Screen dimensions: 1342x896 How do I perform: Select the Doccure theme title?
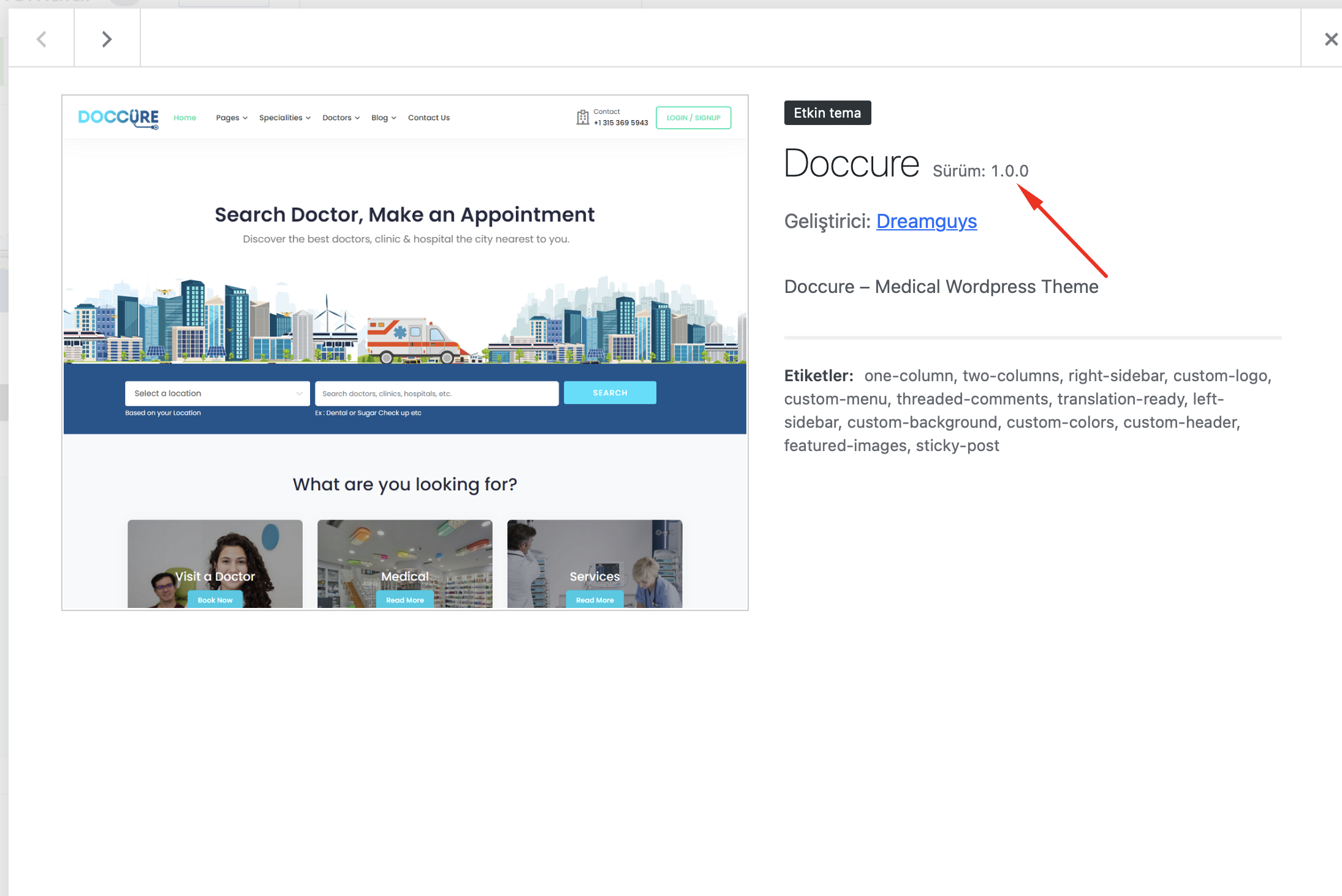[x=851, y=164]
